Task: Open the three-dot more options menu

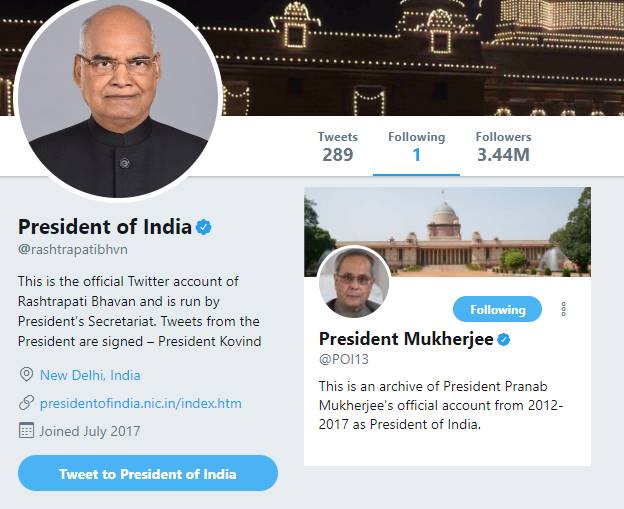Action: [x=563, y=309]
